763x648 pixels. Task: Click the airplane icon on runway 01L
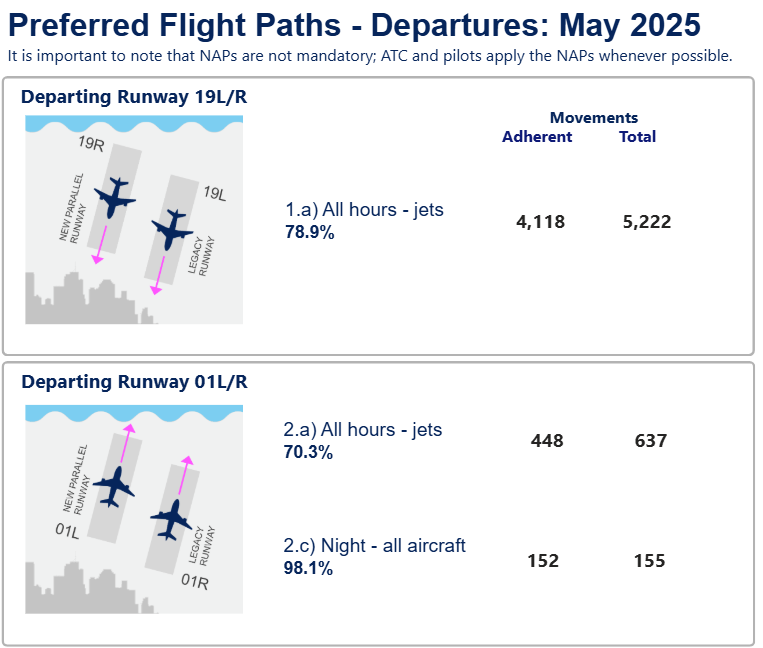click(x=114, y=487)
